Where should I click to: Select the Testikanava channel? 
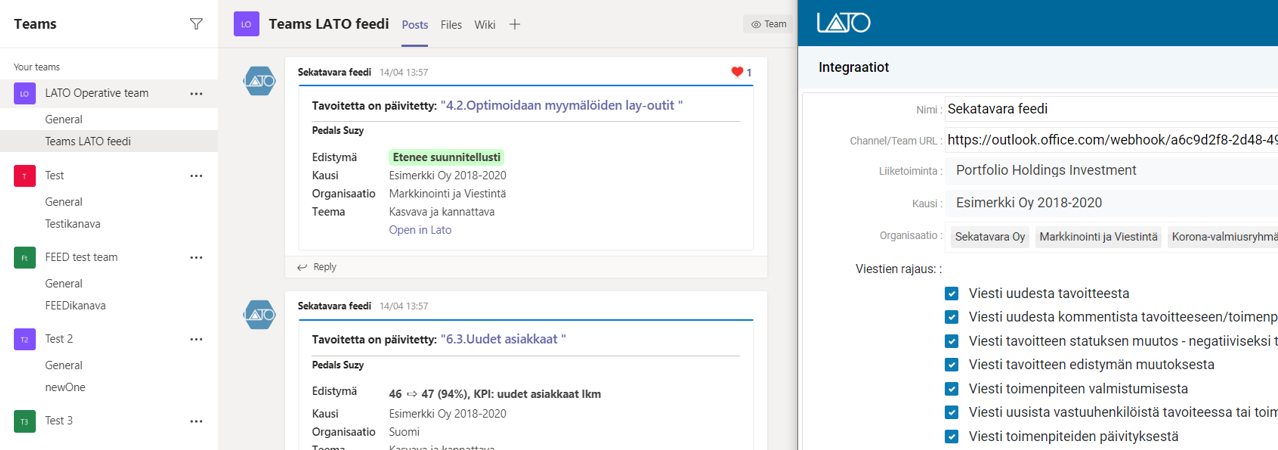73,224
